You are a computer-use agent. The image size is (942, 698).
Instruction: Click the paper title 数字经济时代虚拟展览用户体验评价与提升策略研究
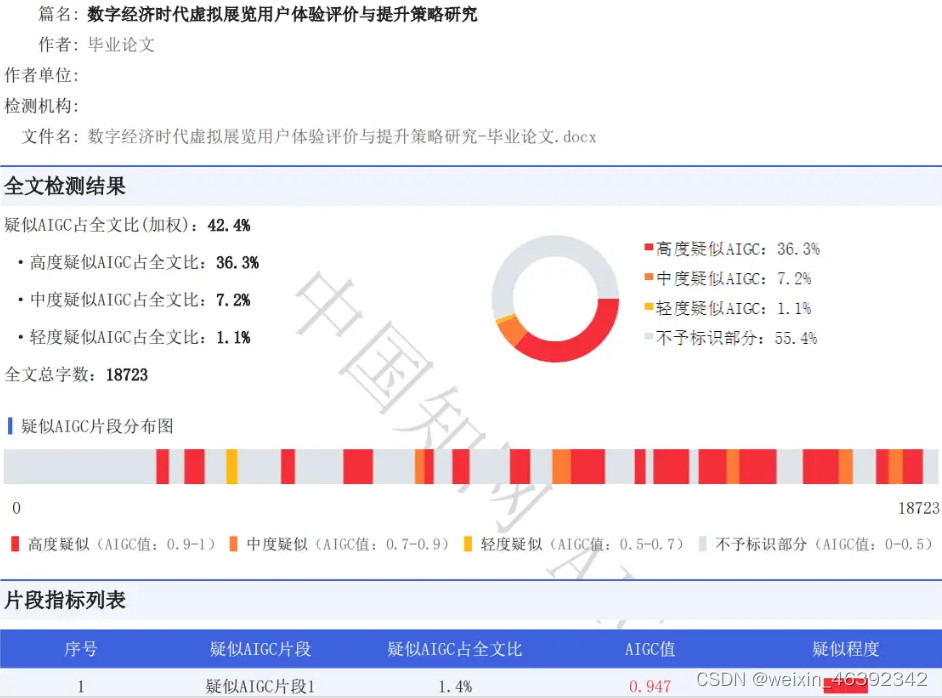click(282, 14)
